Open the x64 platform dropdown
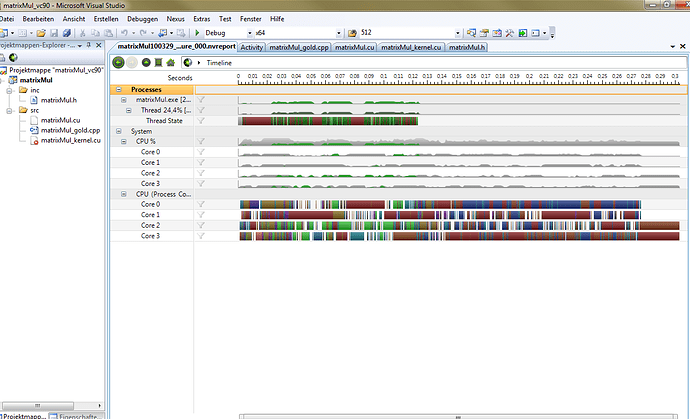 (x=338, y=33)
